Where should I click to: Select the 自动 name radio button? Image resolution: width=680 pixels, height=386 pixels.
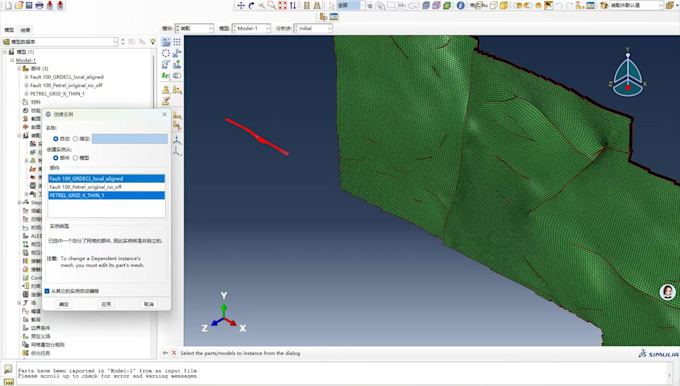(x=56, y=139)
